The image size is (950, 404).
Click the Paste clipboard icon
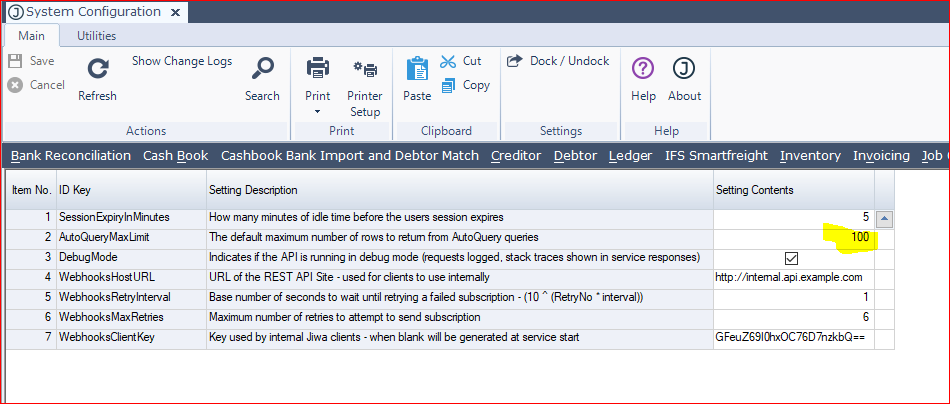(417, 69)
